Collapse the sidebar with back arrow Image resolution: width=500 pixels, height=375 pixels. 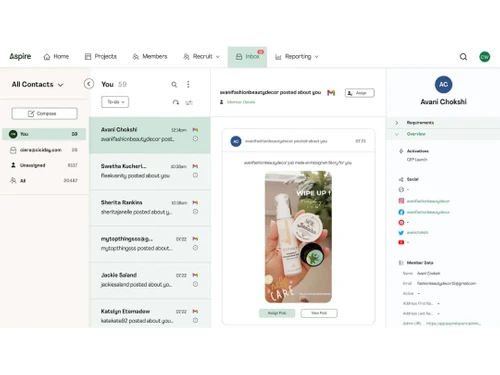pyautogui.click(x=89, y=84)
